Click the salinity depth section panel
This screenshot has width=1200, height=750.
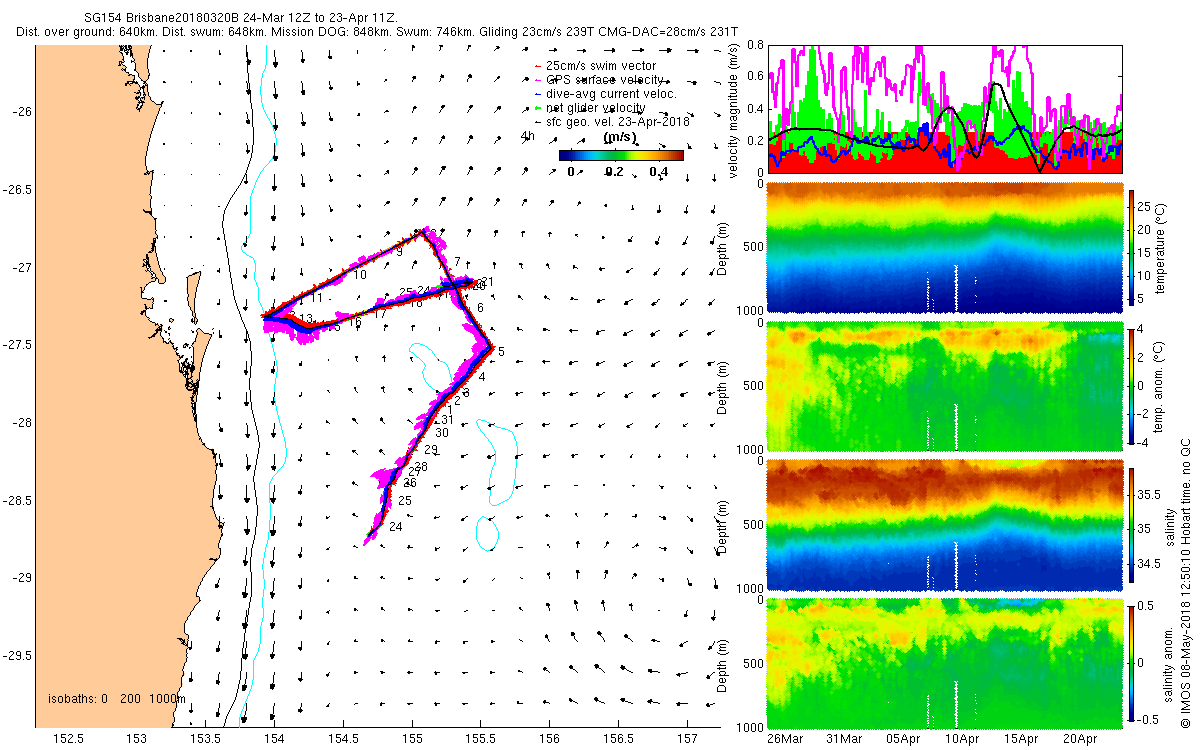click(x=943, y=525)
